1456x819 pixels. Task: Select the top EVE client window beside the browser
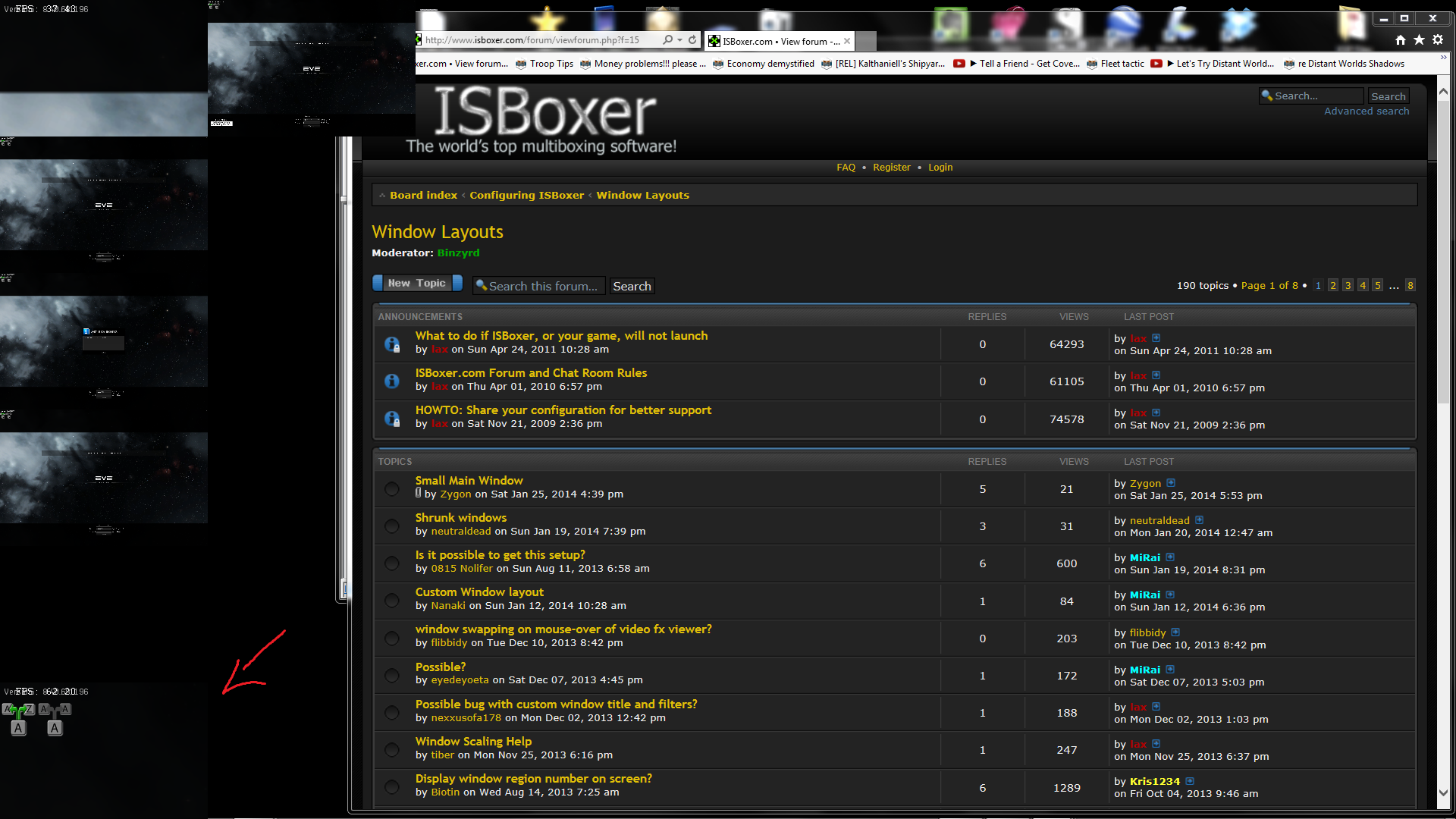click(x=311, y=68)
